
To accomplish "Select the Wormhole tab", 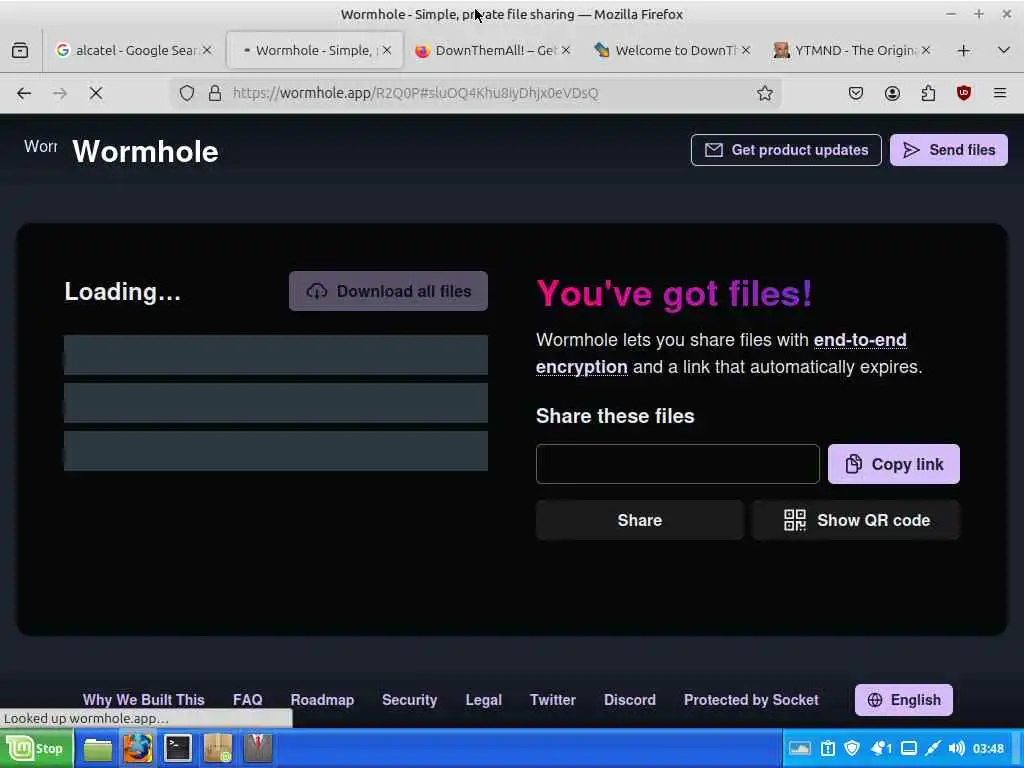I will [314, 50].
